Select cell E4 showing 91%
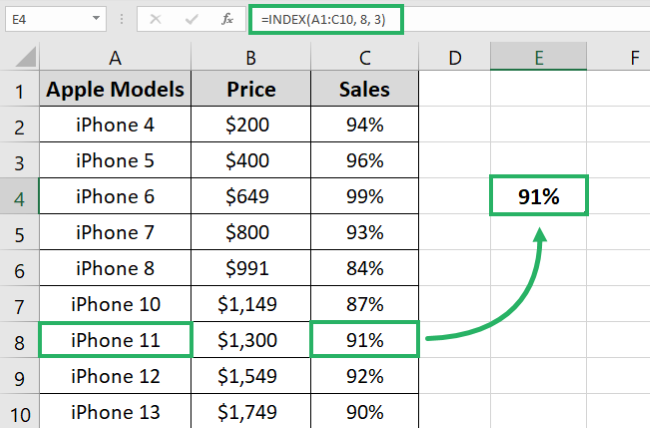Viewport: 650px width, 428px height. point(538,196)
